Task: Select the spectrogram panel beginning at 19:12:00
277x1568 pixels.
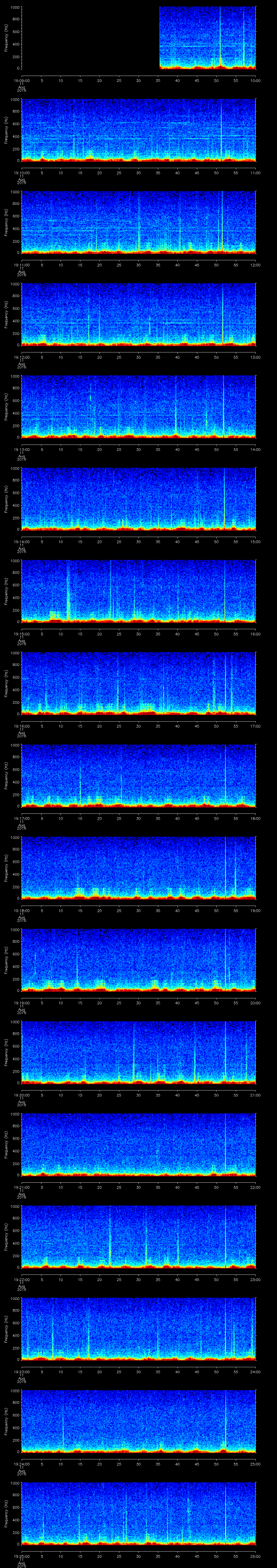Action: (x=138, y=314)
